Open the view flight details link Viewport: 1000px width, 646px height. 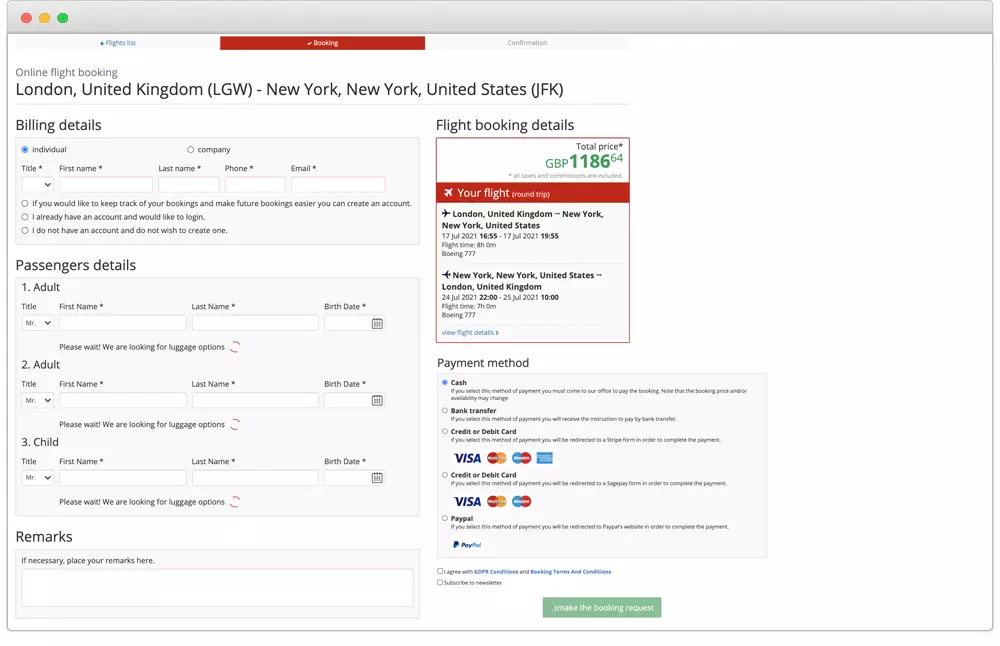tap(466, 331)
